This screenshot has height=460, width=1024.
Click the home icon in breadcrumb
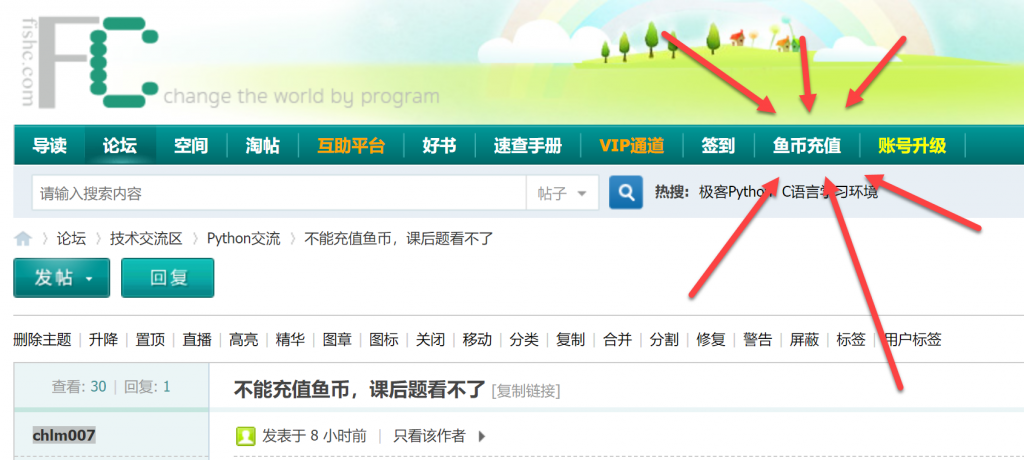pyautogui.click(x=23, y=239)
